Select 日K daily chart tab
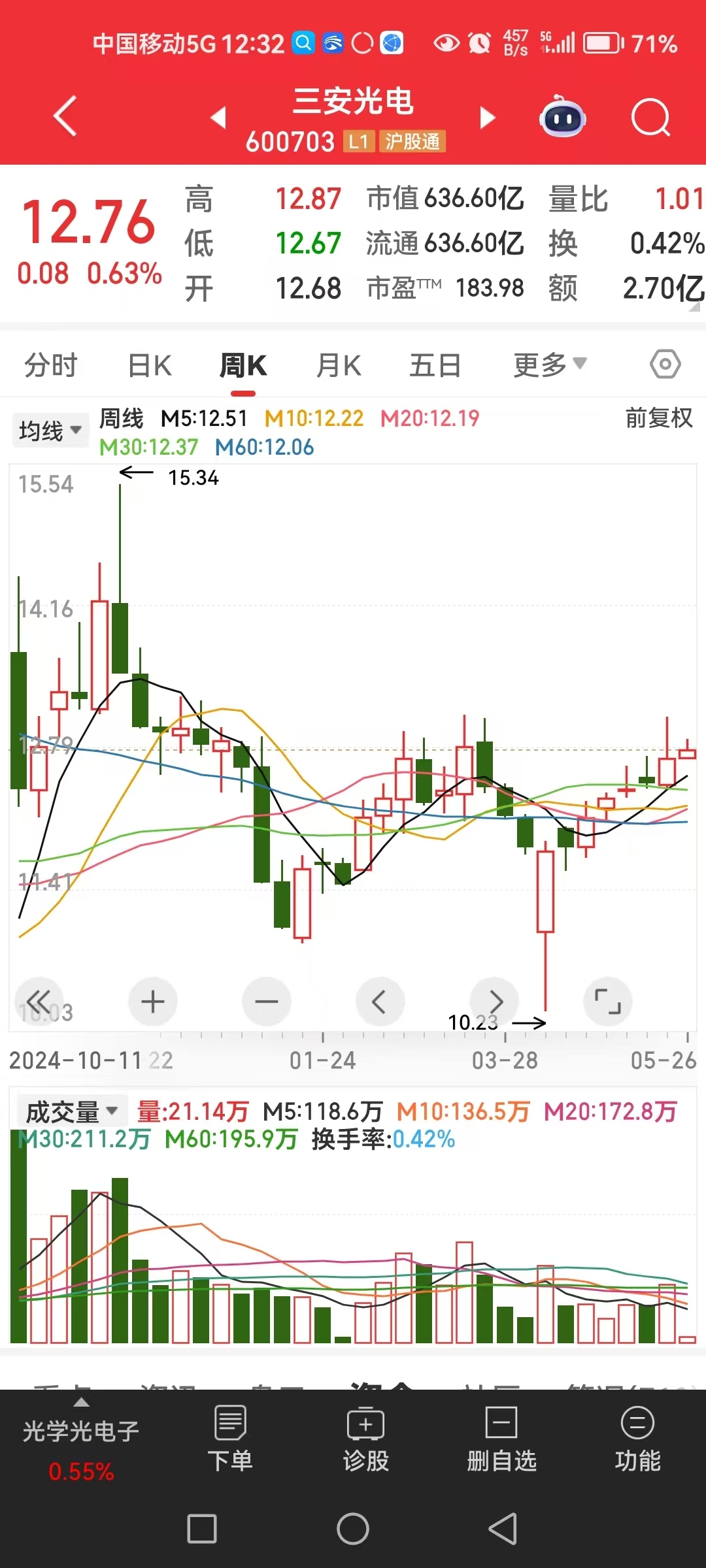This screenshot has width=706, height=1568. tap(150, 365)
